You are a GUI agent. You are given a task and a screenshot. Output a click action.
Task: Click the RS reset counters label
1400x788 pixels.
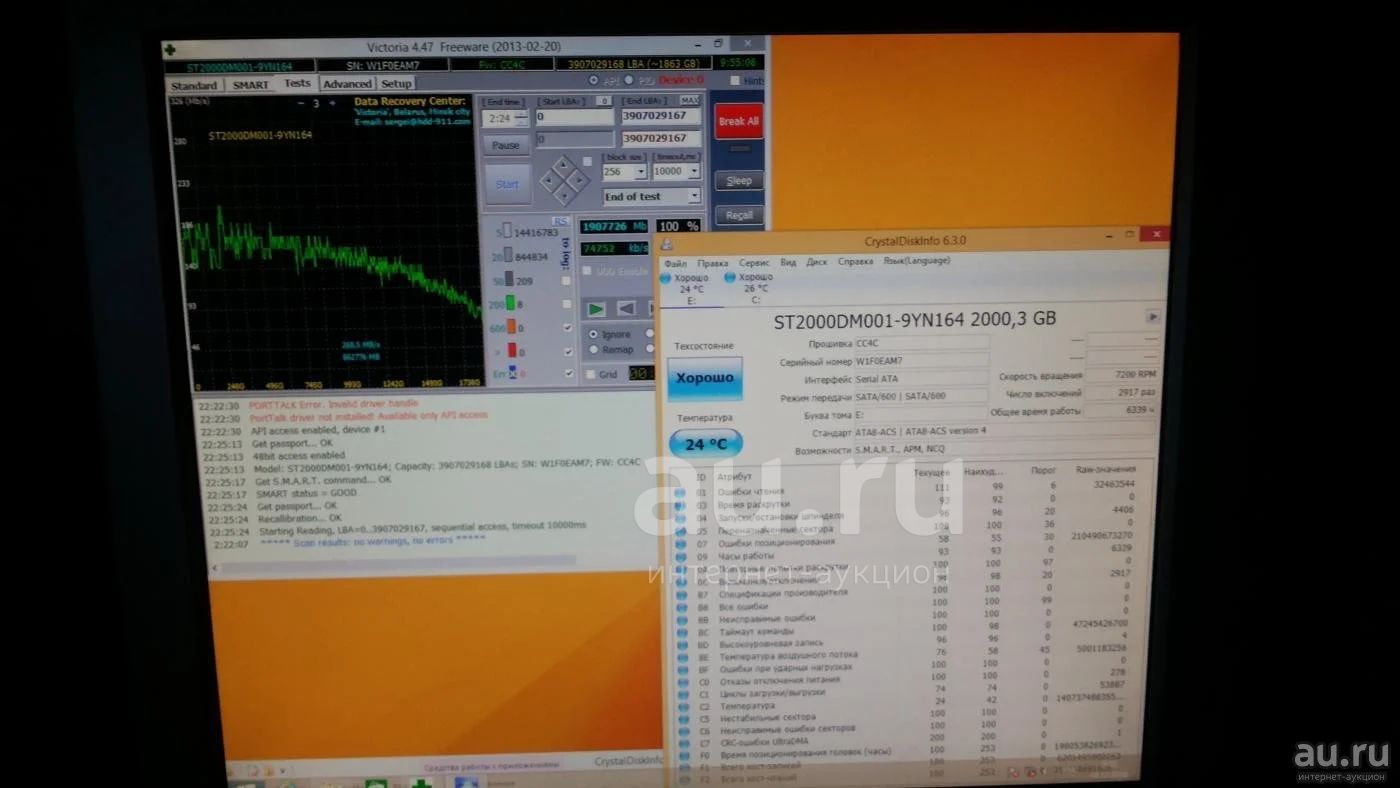[x=561, y=221]
